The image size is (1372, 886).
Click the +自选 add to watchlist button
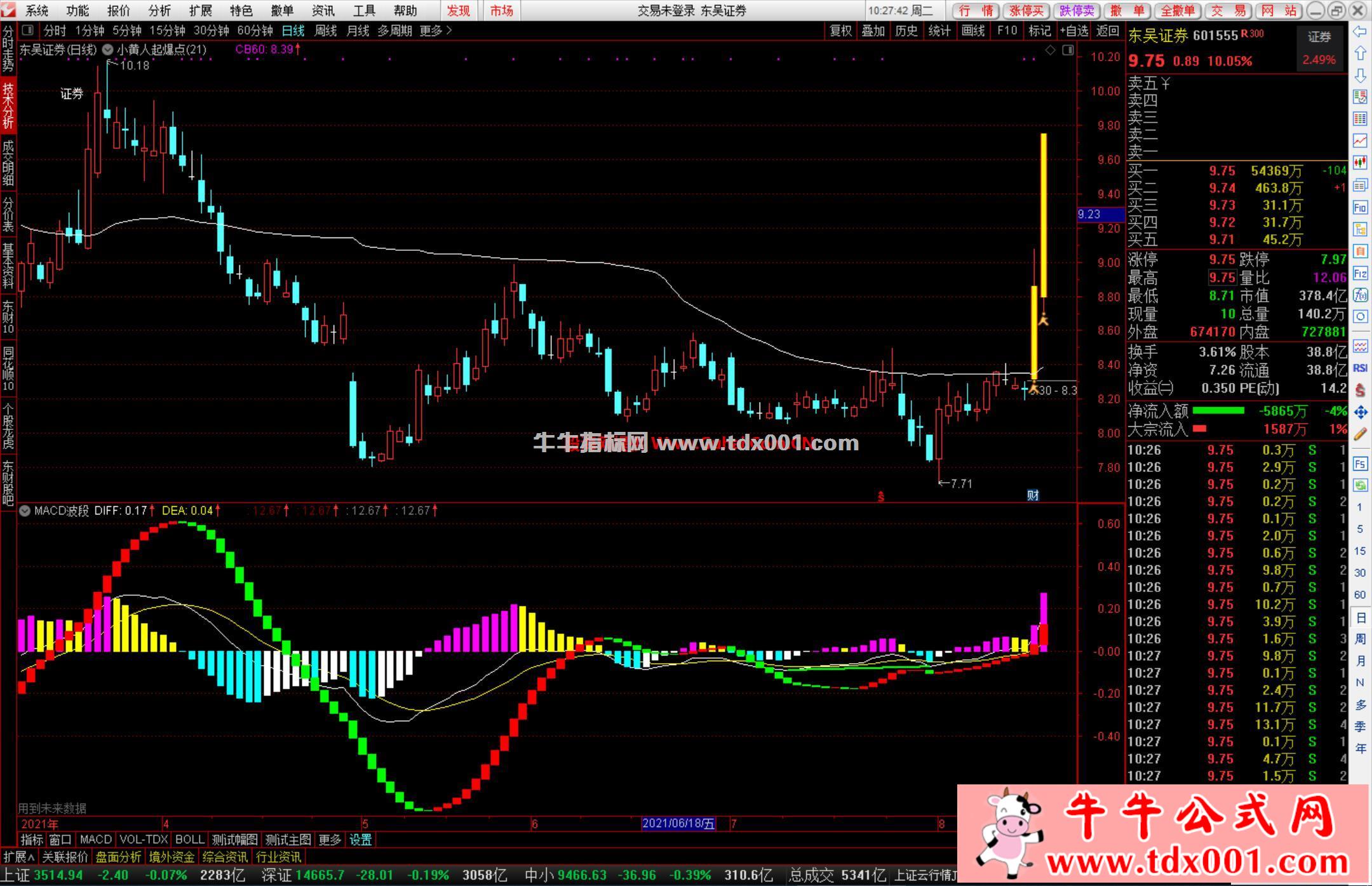click(x=1075, y=30)
